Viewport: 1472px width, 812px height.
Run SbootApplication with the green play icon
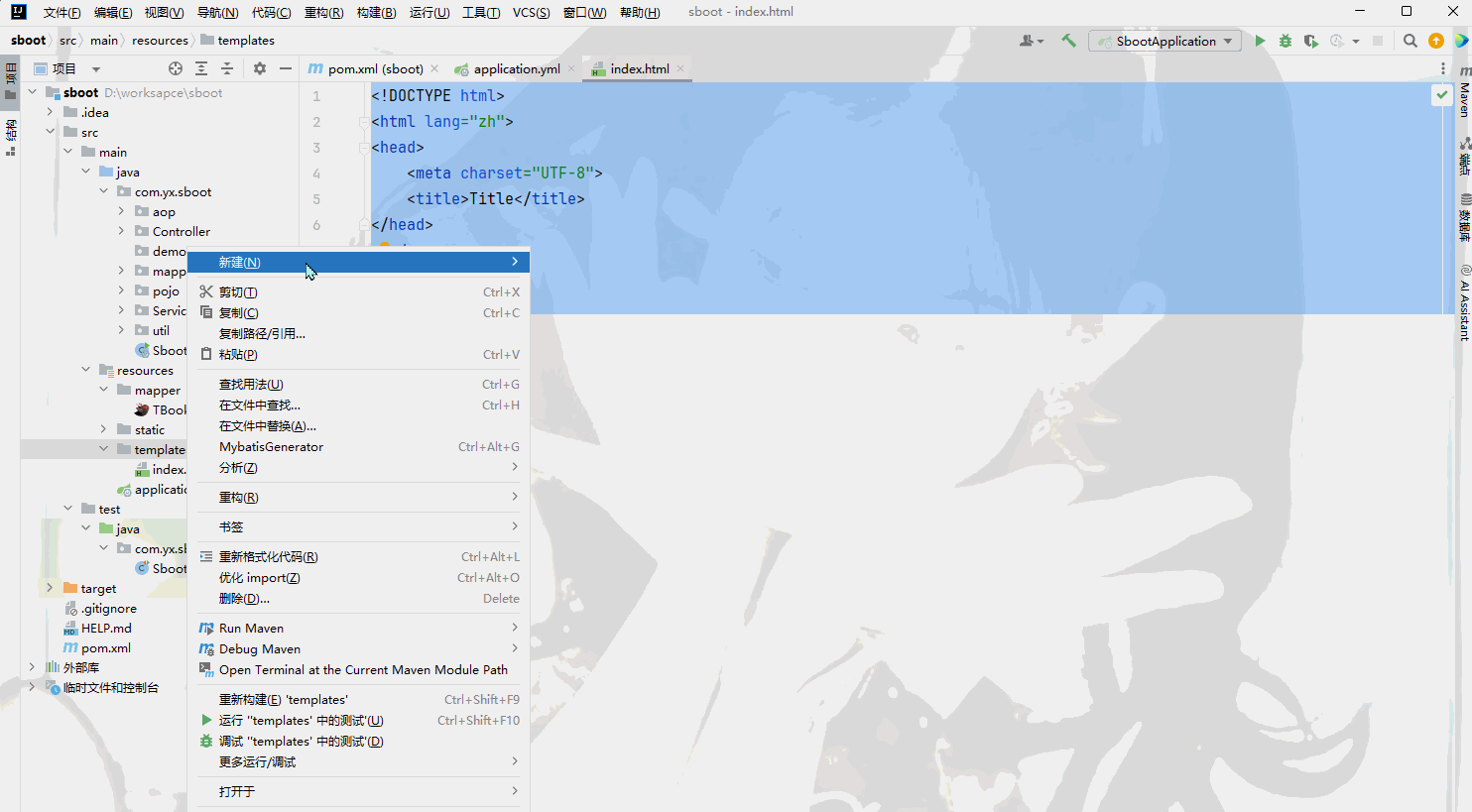tap(1260, 41)
